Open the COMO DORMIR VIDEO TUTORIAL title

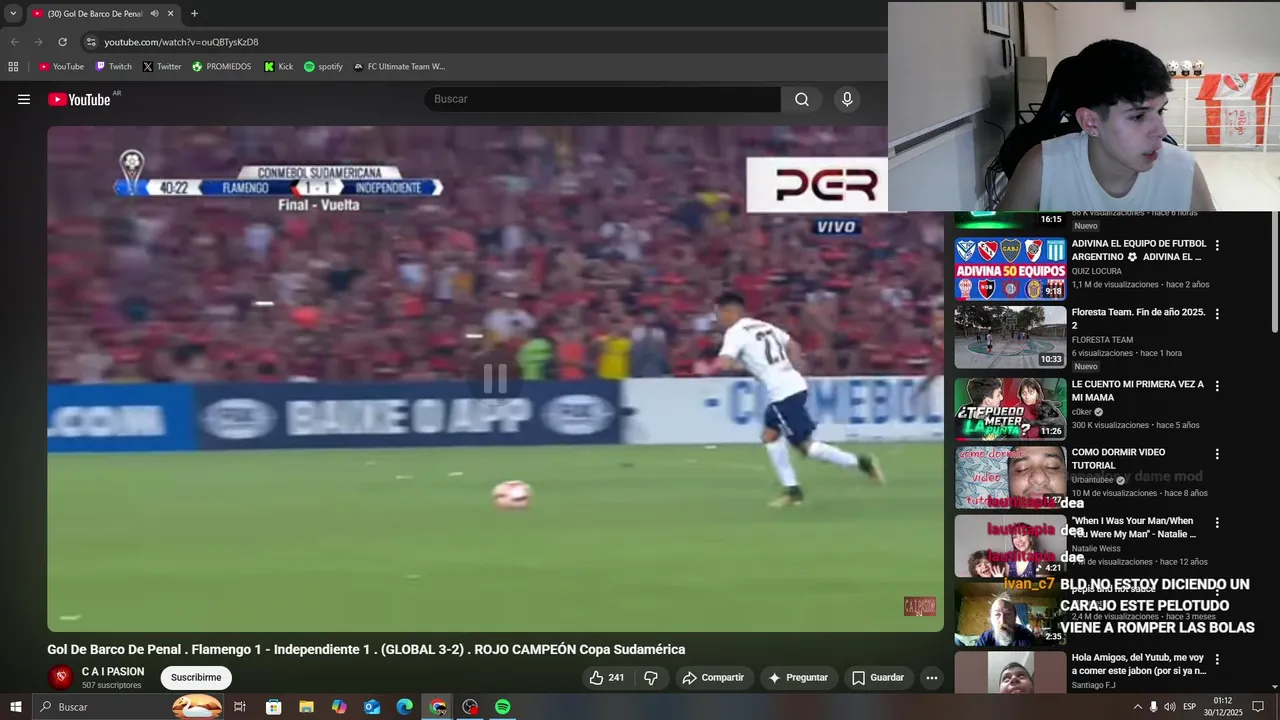click(1118, 459)
